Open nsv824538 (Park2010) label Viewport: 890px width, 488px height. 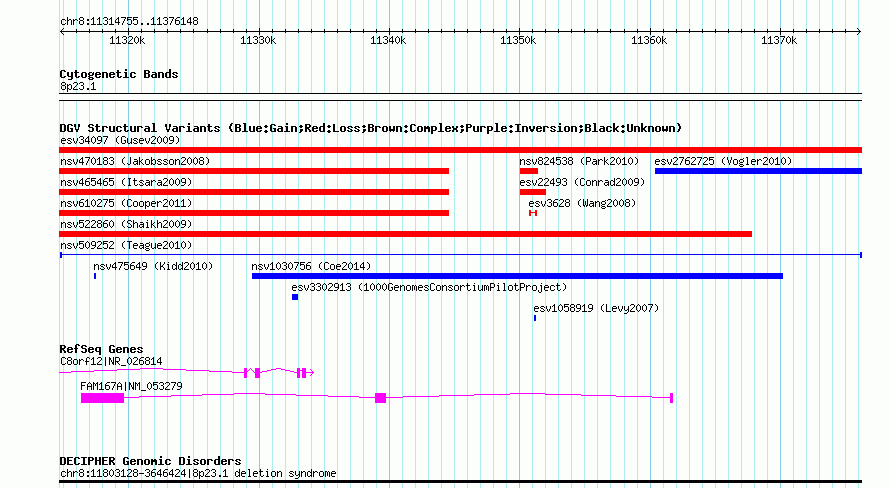point(579,161)
